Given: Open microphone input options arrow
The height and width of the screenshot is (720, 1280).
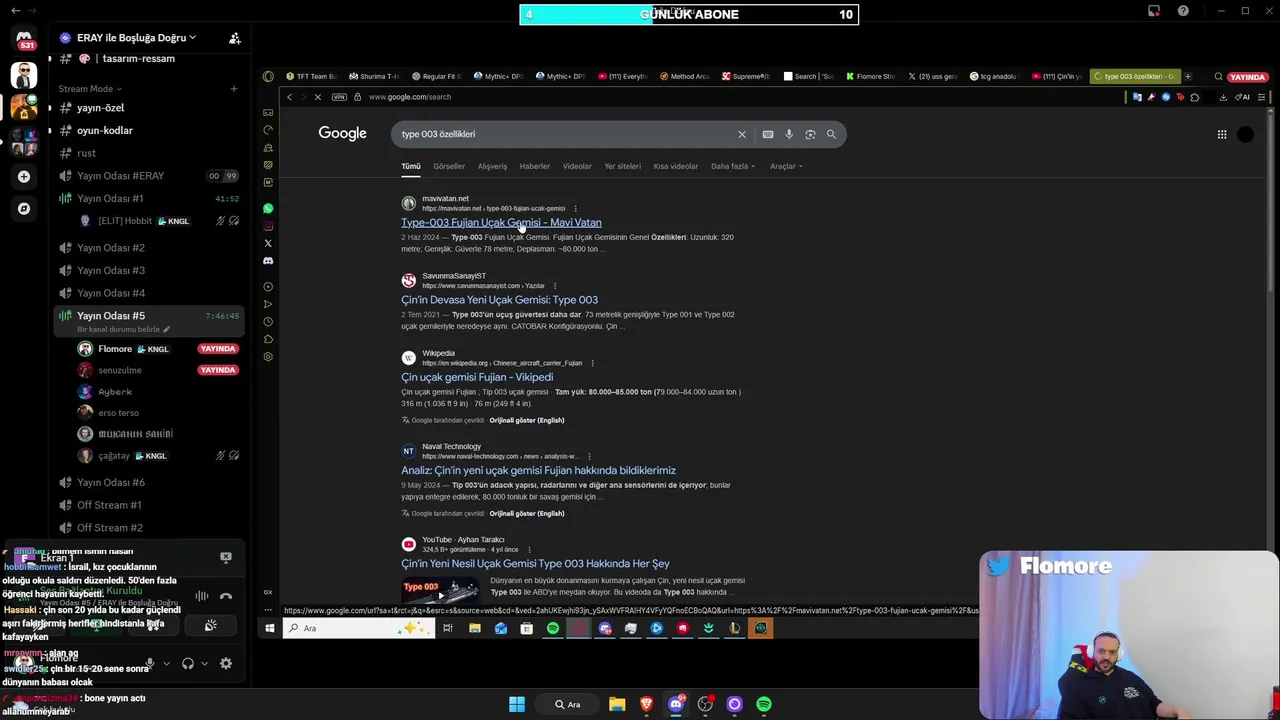Looking at the screenshot, I should [166, 663].
